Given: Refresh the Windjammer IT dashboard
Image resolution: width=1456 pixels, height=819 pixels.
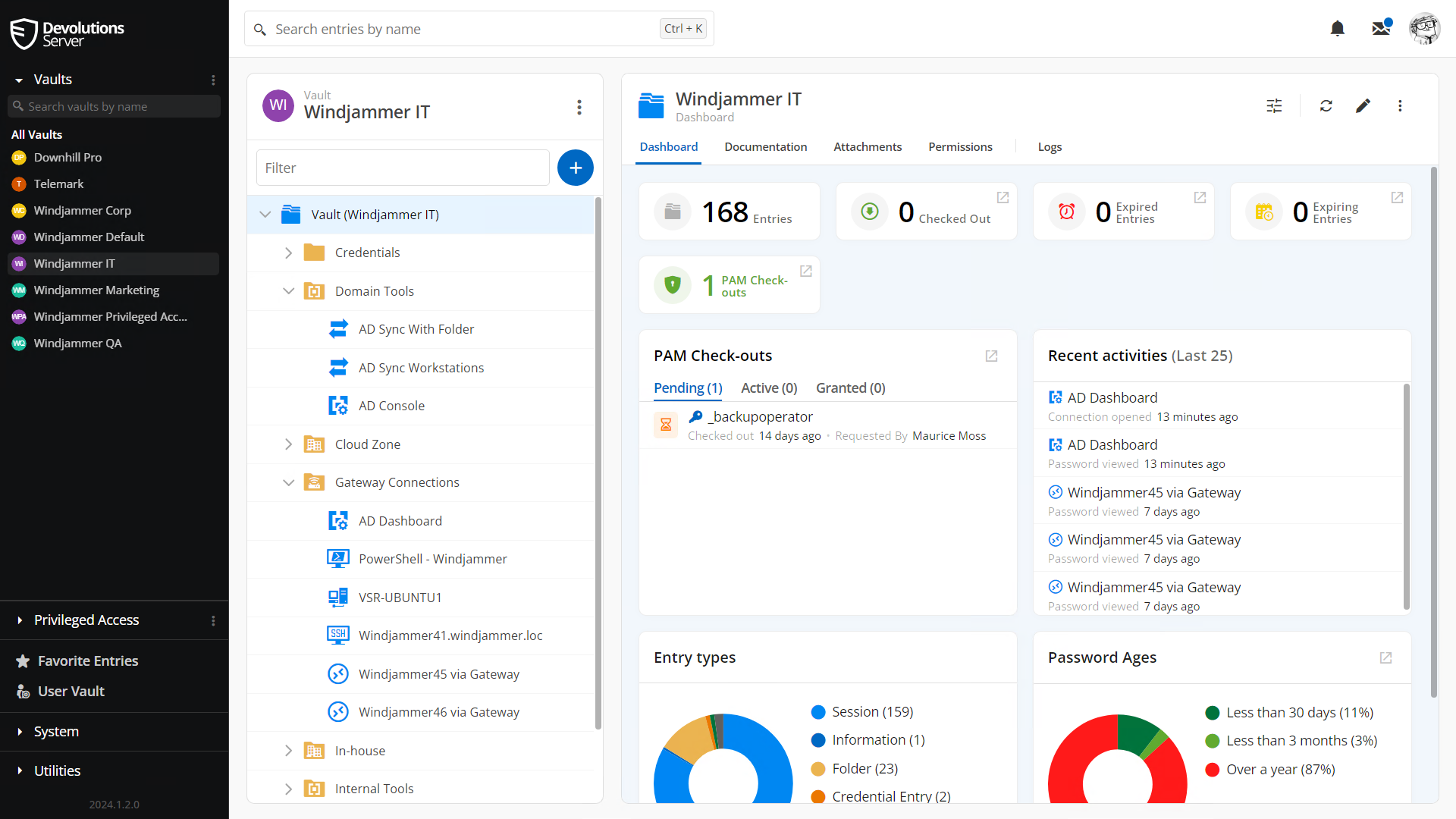Looking at the screenshot, I should 1326,106.
